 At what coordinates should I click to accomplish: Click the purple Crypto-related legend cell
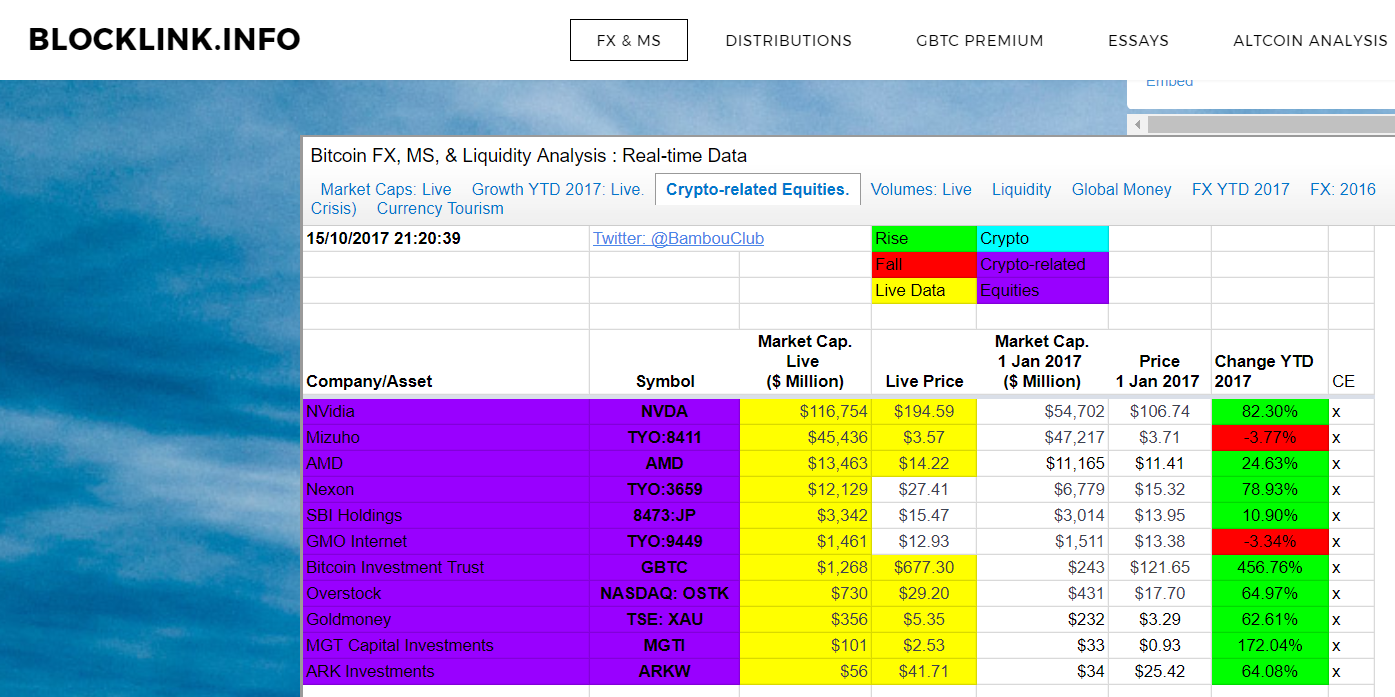(1043, 264)
